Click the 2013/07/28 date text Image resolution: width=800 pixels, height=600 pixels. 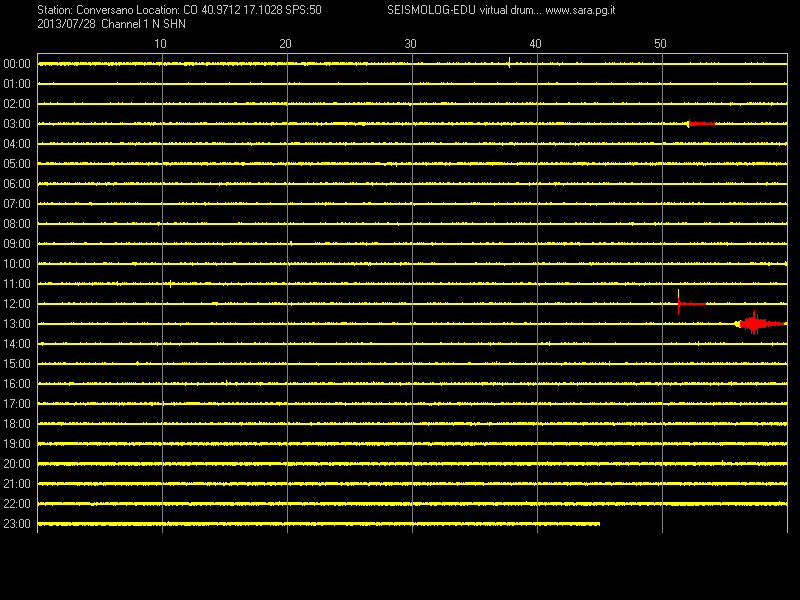[66, 24]
